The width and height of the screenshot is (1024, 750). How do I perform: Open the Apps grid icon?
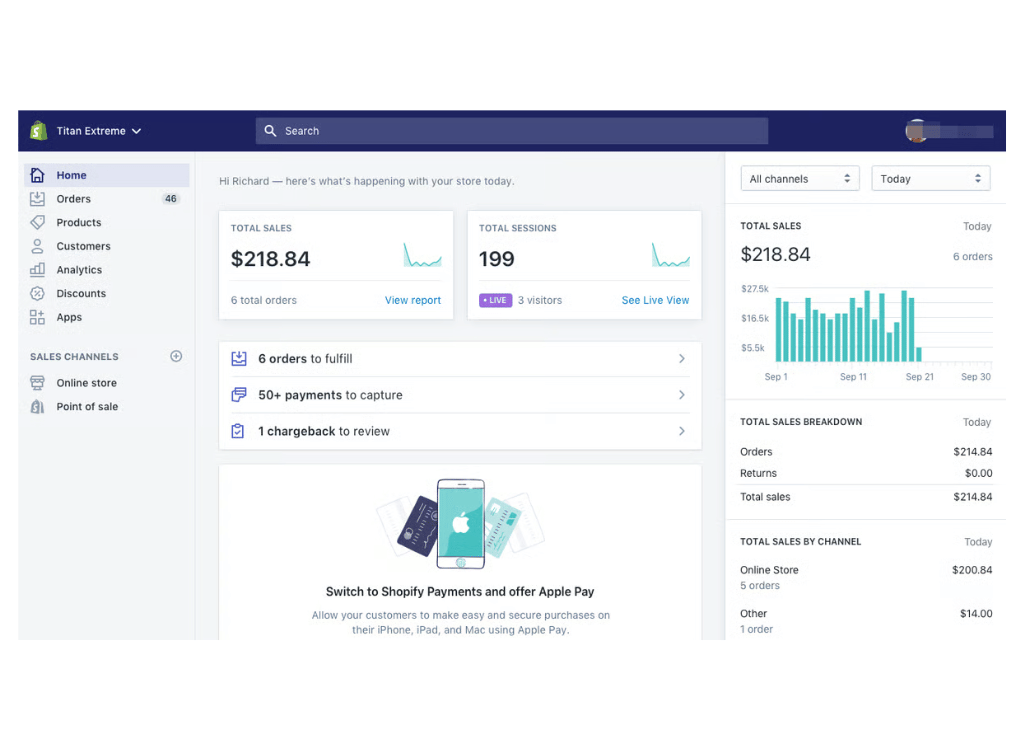tap(40, 317)
